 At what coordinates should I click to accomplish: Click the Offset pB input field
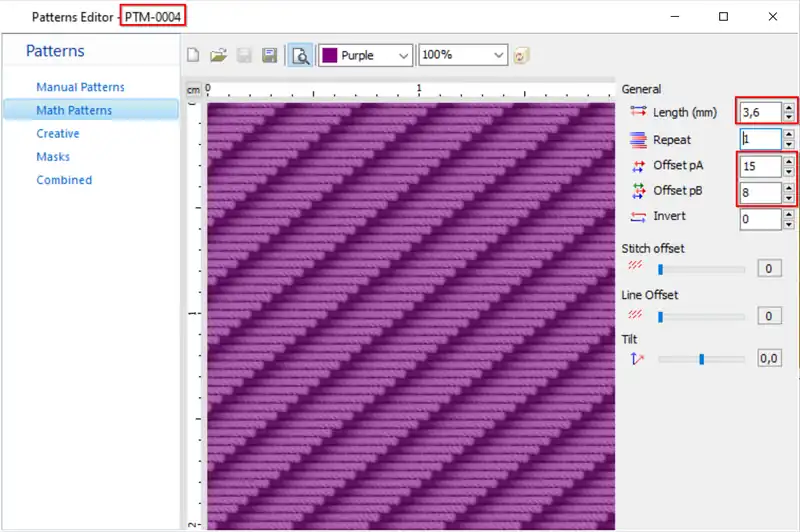pyautogui.click(x=760, y=193)
